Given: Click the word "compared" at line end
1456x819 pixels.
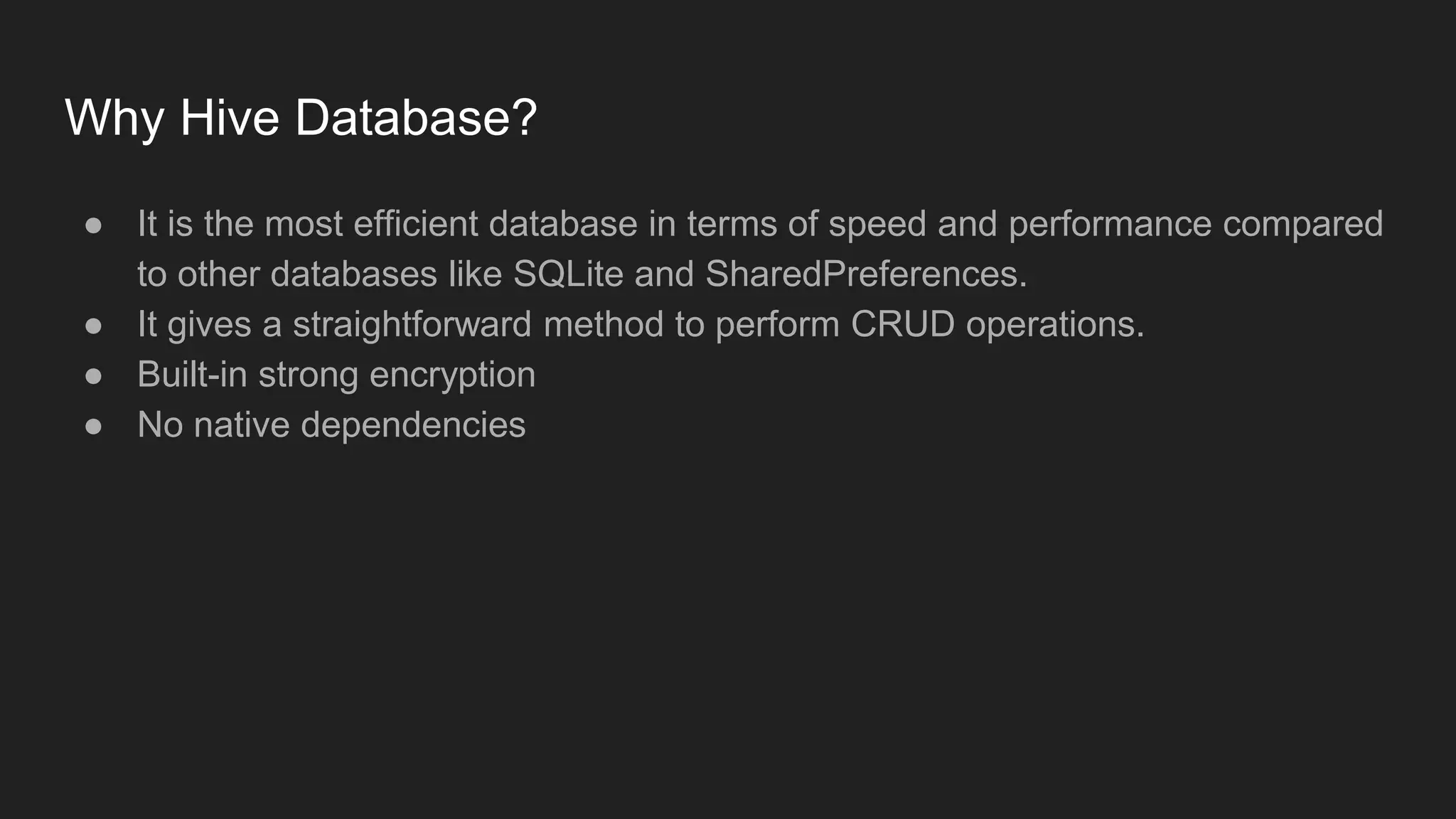Looking at the screenshot, I should [1302, 224].
